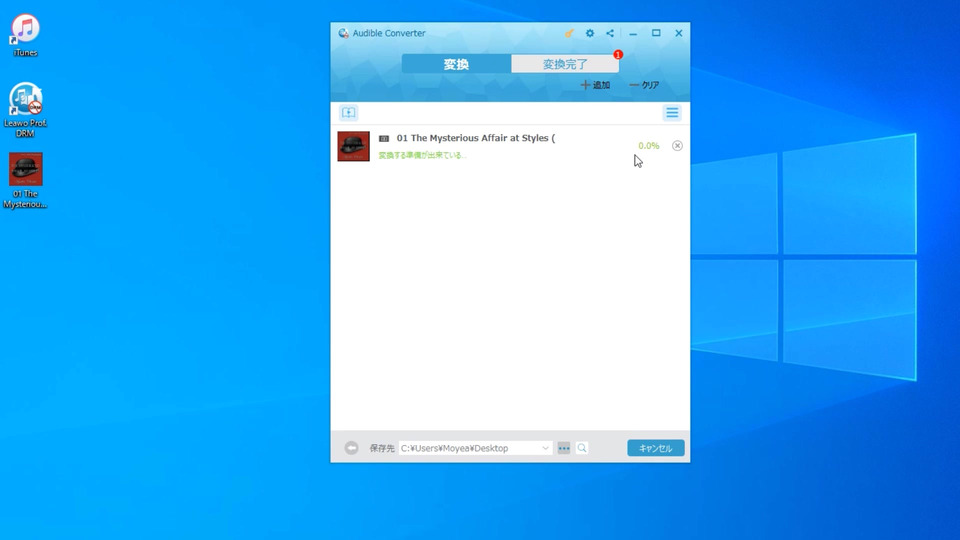This screenshot has width=960, height=540.
Task: Click the 0.0% progress value
Action: pyautogui.click(x=648, y=146)
